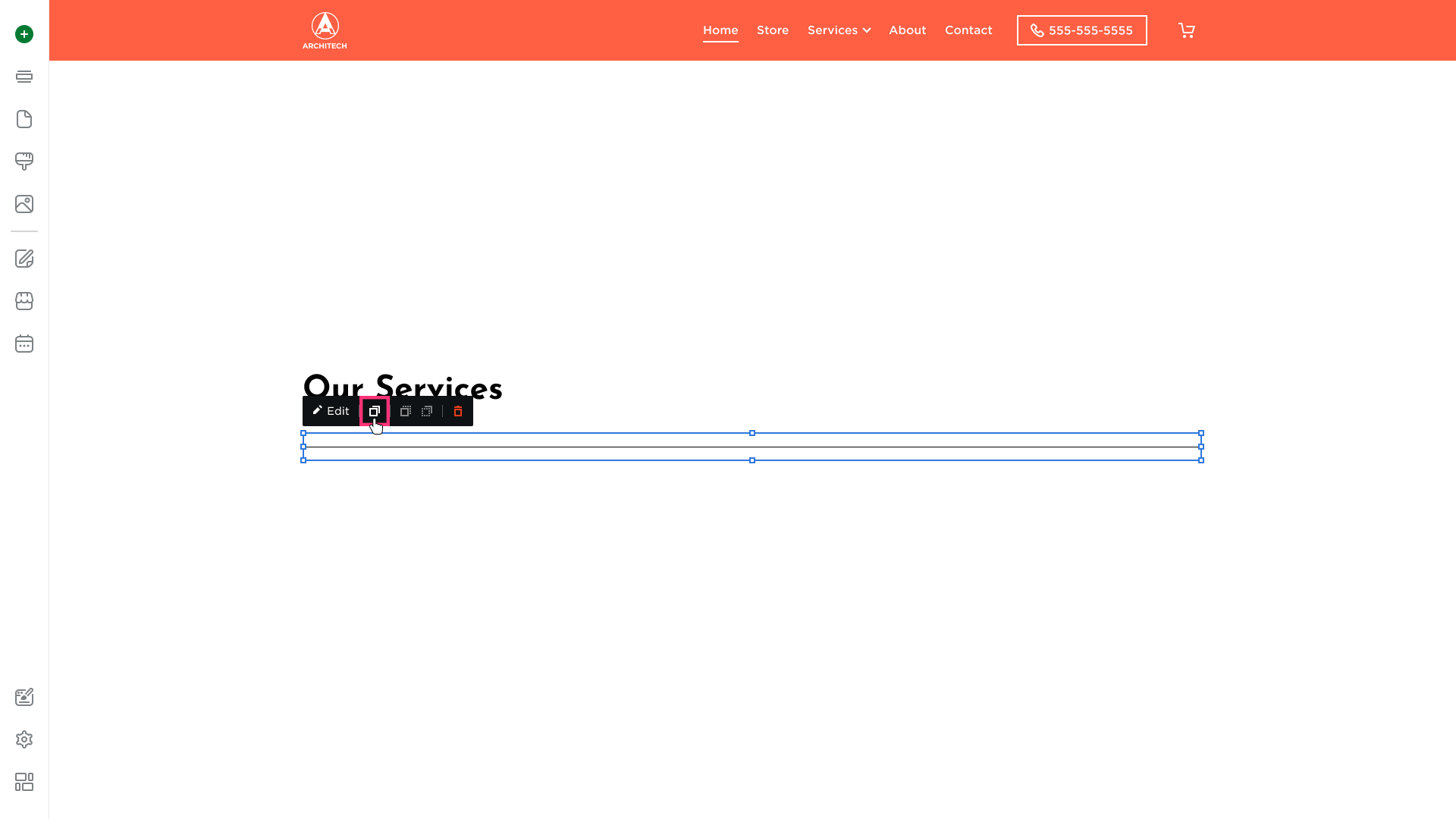Open the Pages icon in the sidebar
The height and width of the screenshot is (819, 1456).
[24, 119]
